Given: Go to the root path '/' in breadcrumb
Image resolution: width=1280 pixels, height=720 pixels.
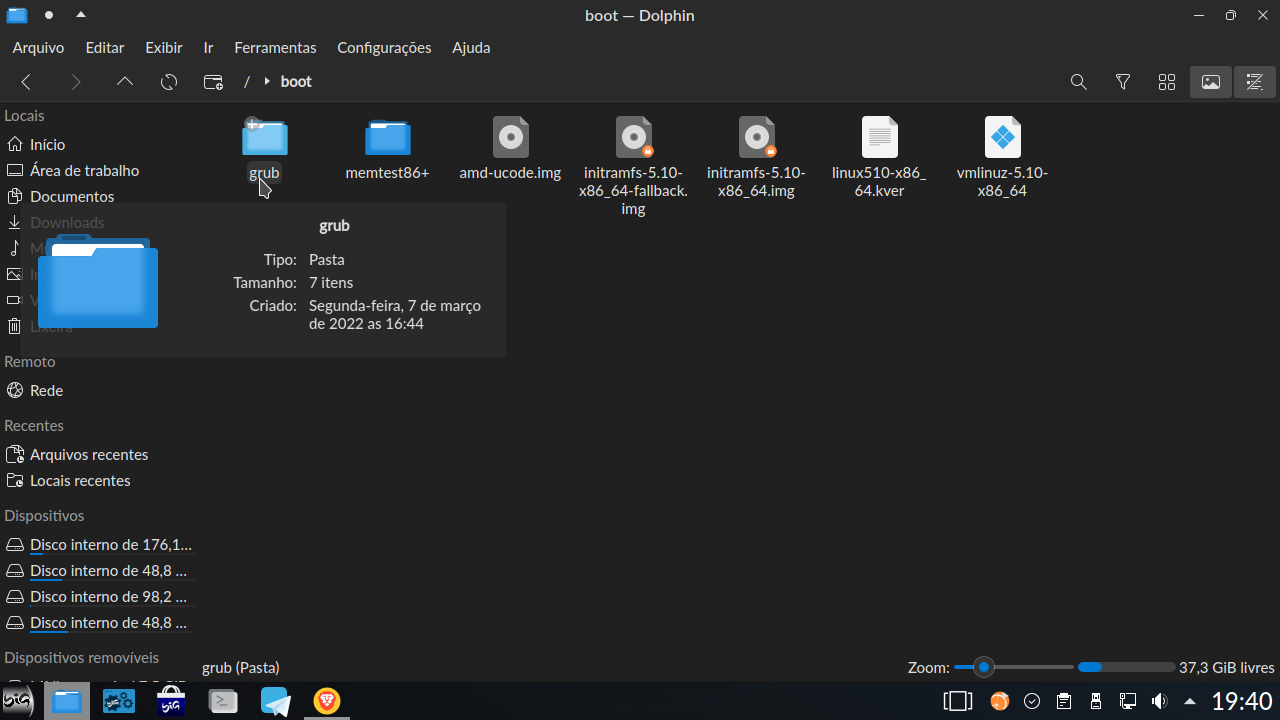Looking at the screenshot, I should 246,82.
